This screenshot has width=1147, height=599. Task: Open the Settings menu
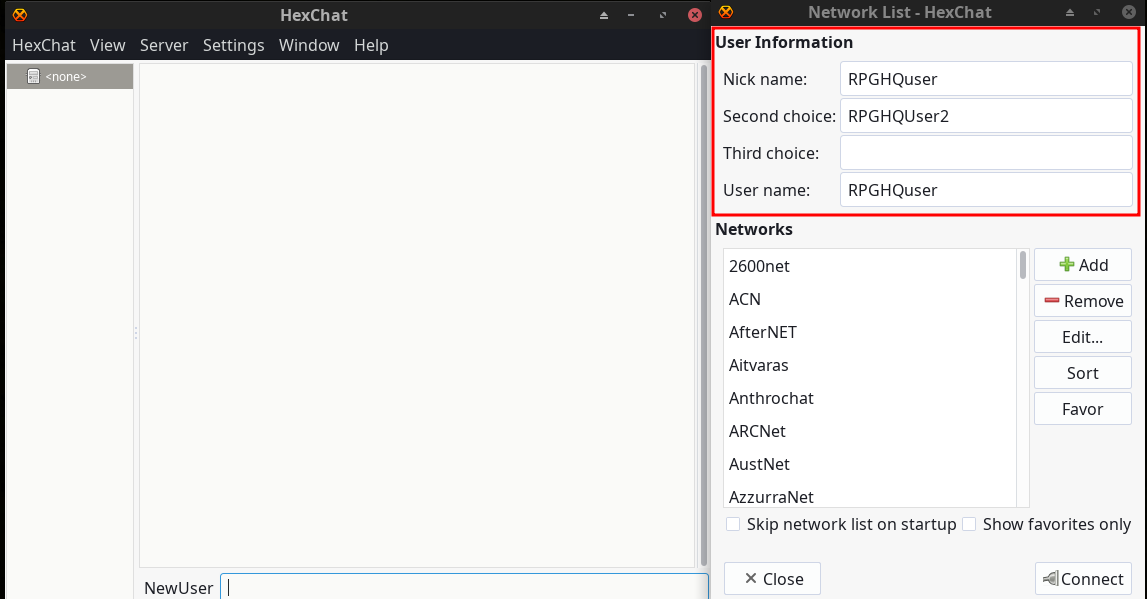point(233,45)
